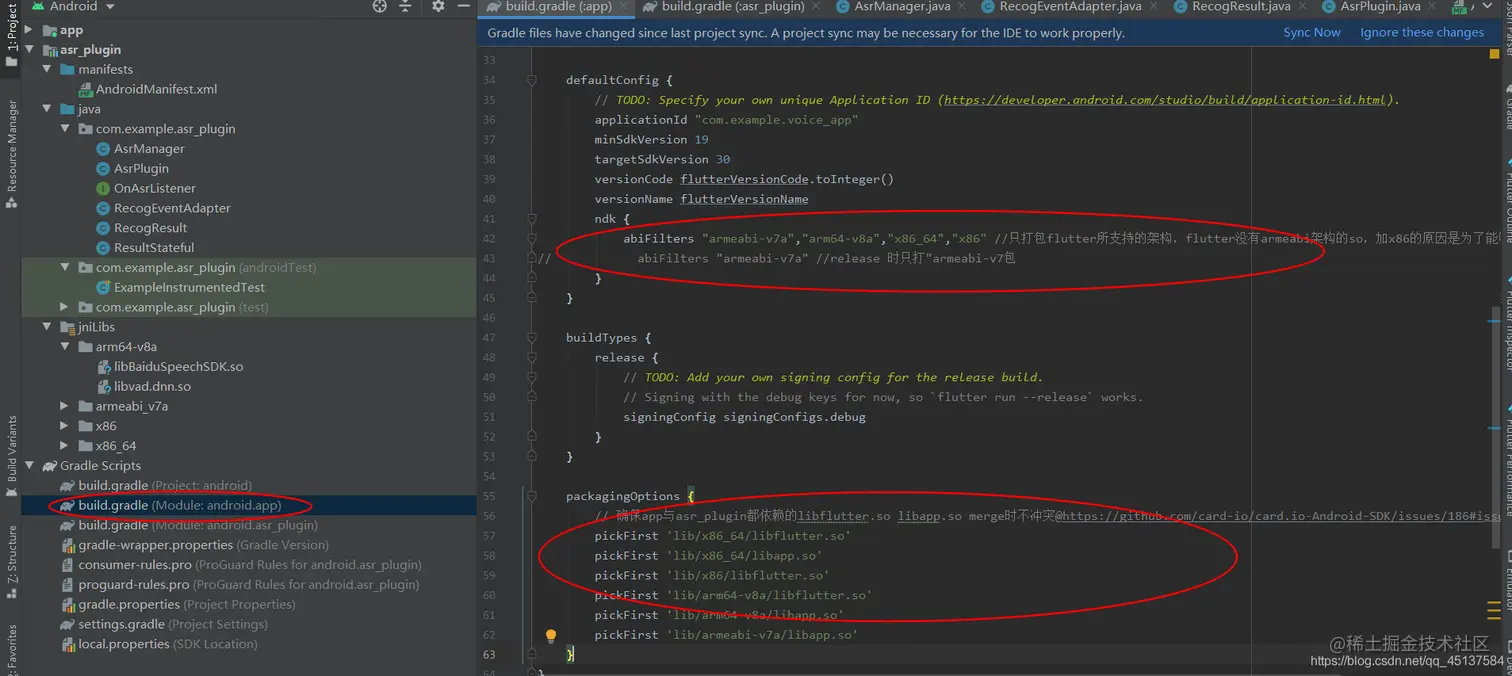Hide the Project tool window
The width and height of the screenshot is (1512, 676).
(x=463, y=6)
